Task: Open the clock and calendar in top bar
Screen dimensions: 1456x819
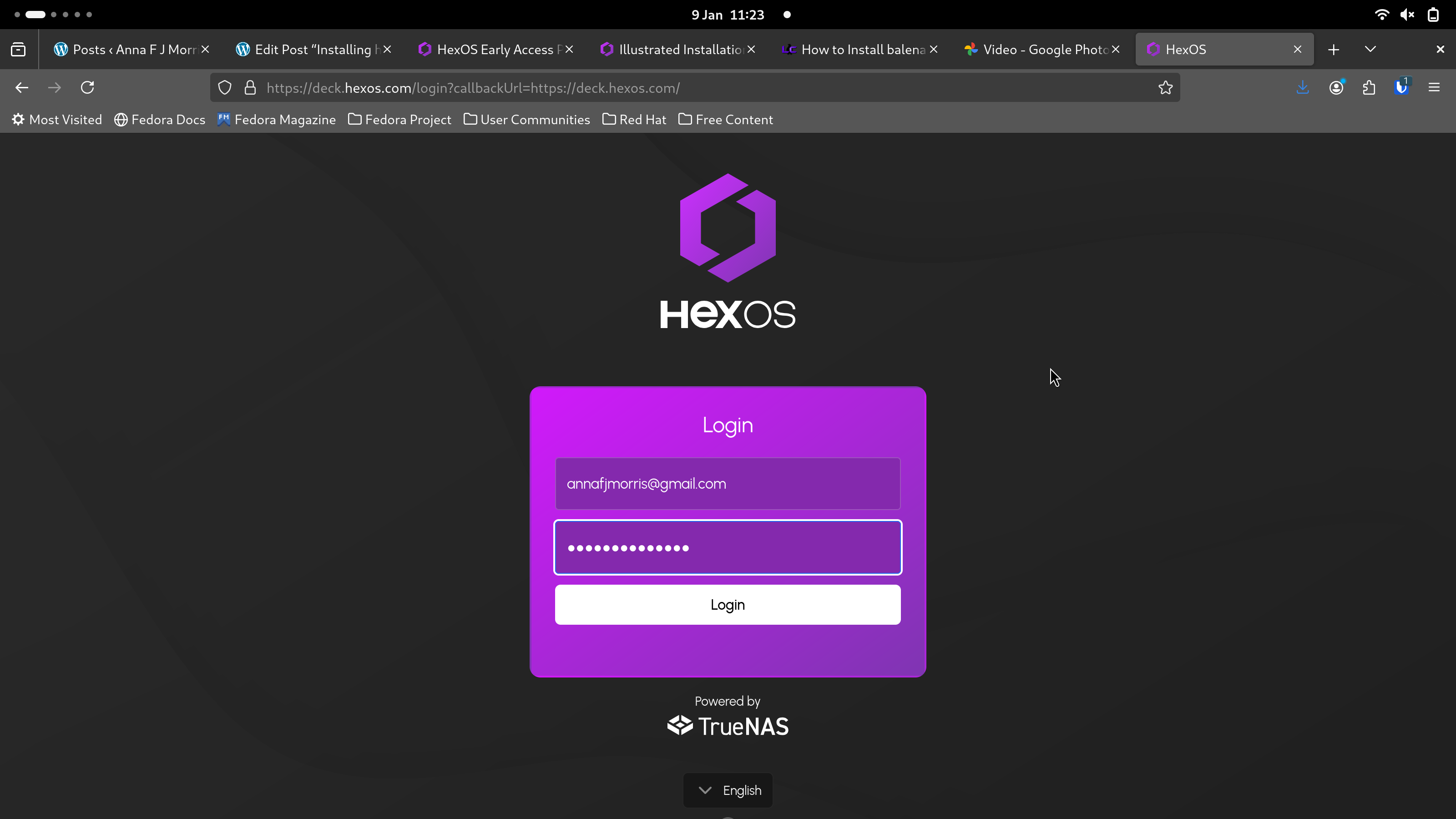Action: click(x=728, y=15)
